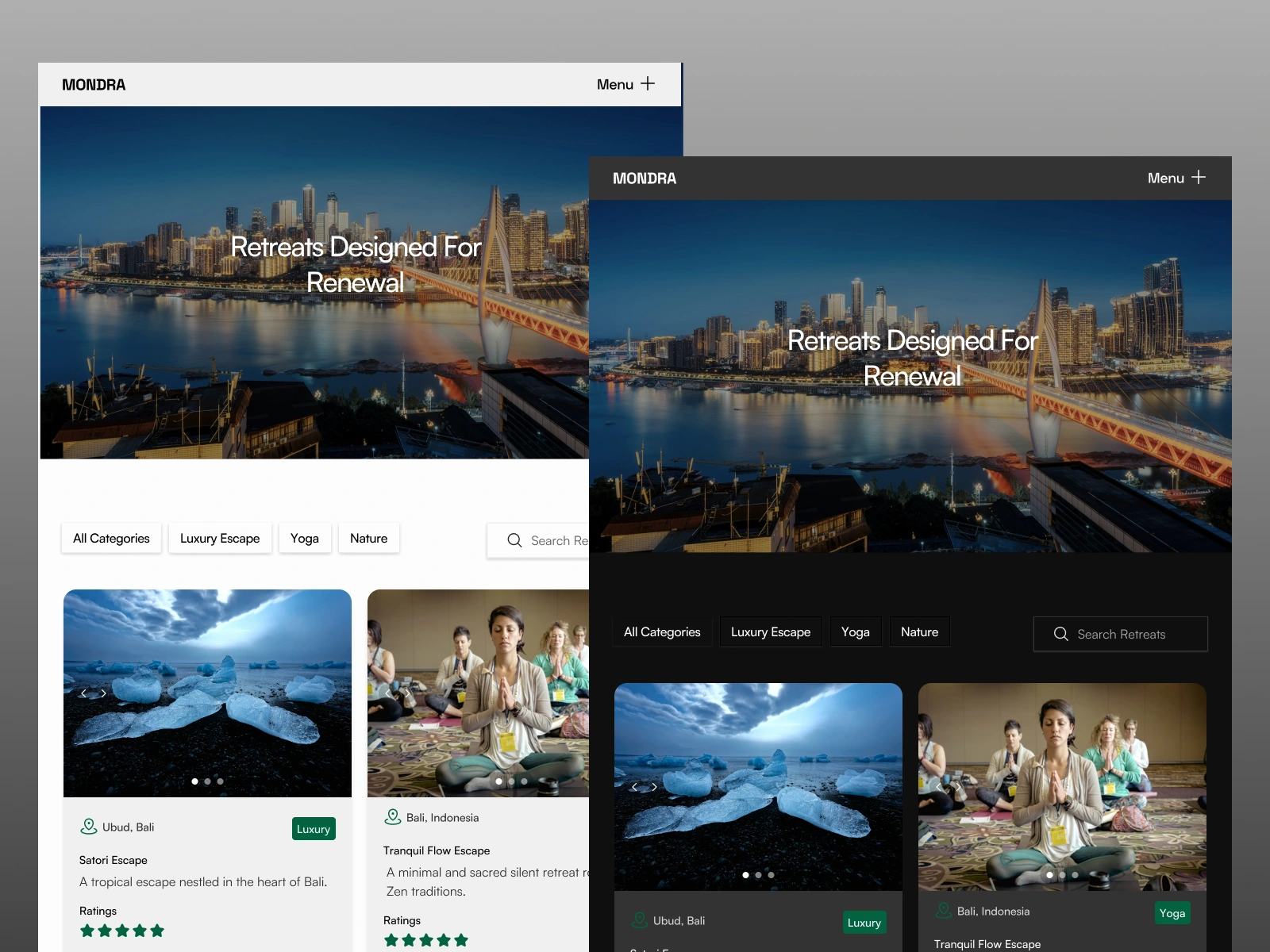Select Yoga filter in dark window
The image size is (1270, 952).
click(856, 631)
